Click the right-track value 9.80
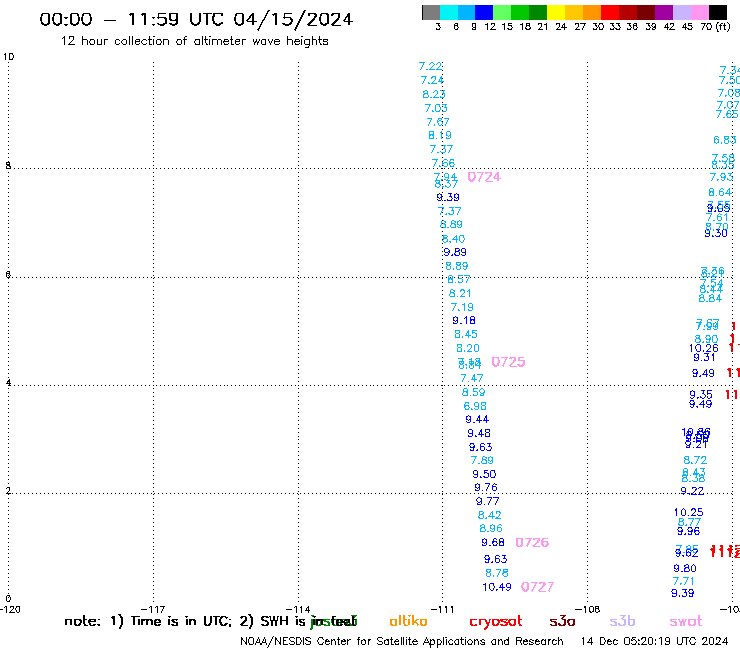This screenshot has height=650, width=740. [685, 569]
